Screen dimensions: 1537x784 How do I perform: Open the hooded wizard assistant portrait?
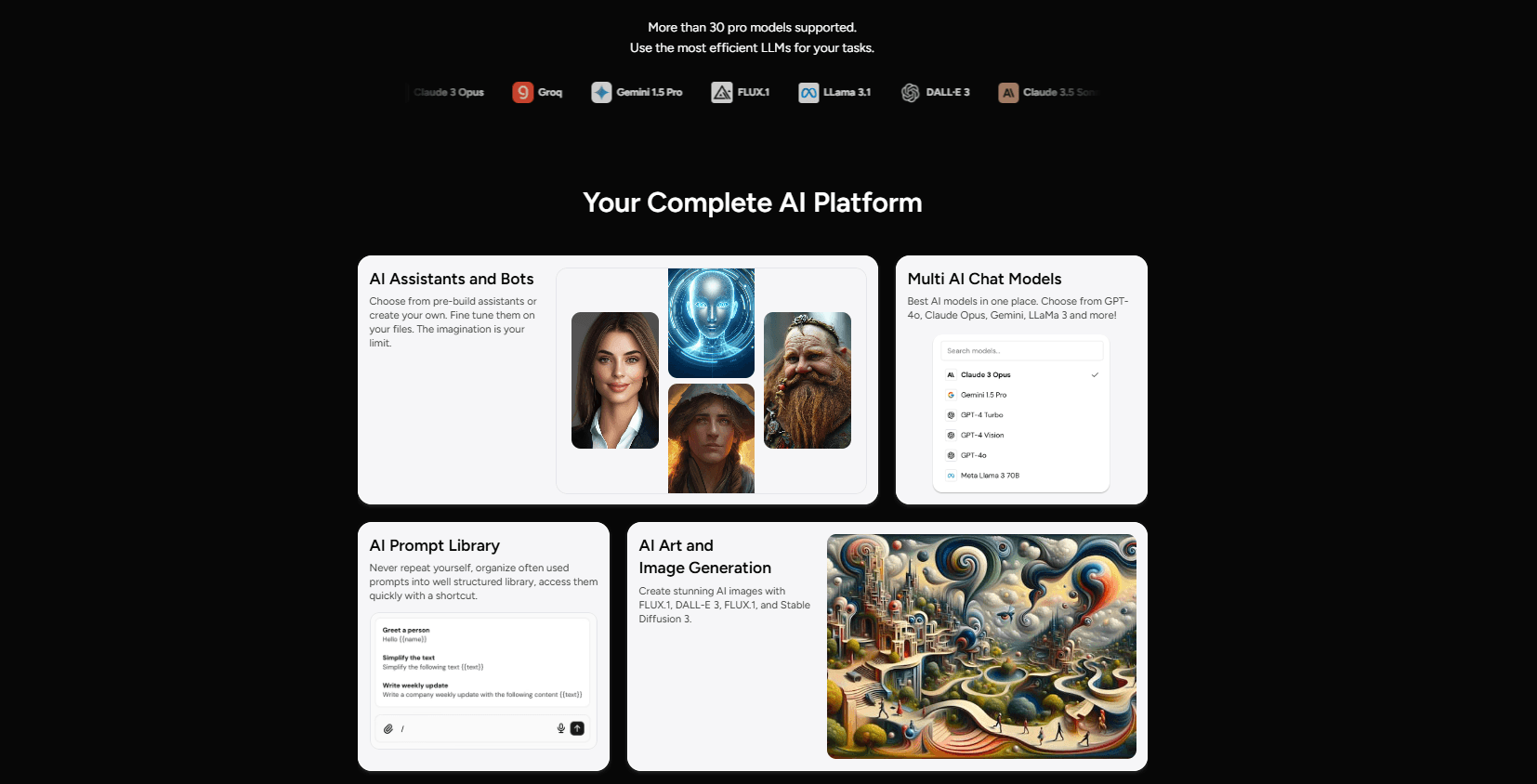coord(711,438)
